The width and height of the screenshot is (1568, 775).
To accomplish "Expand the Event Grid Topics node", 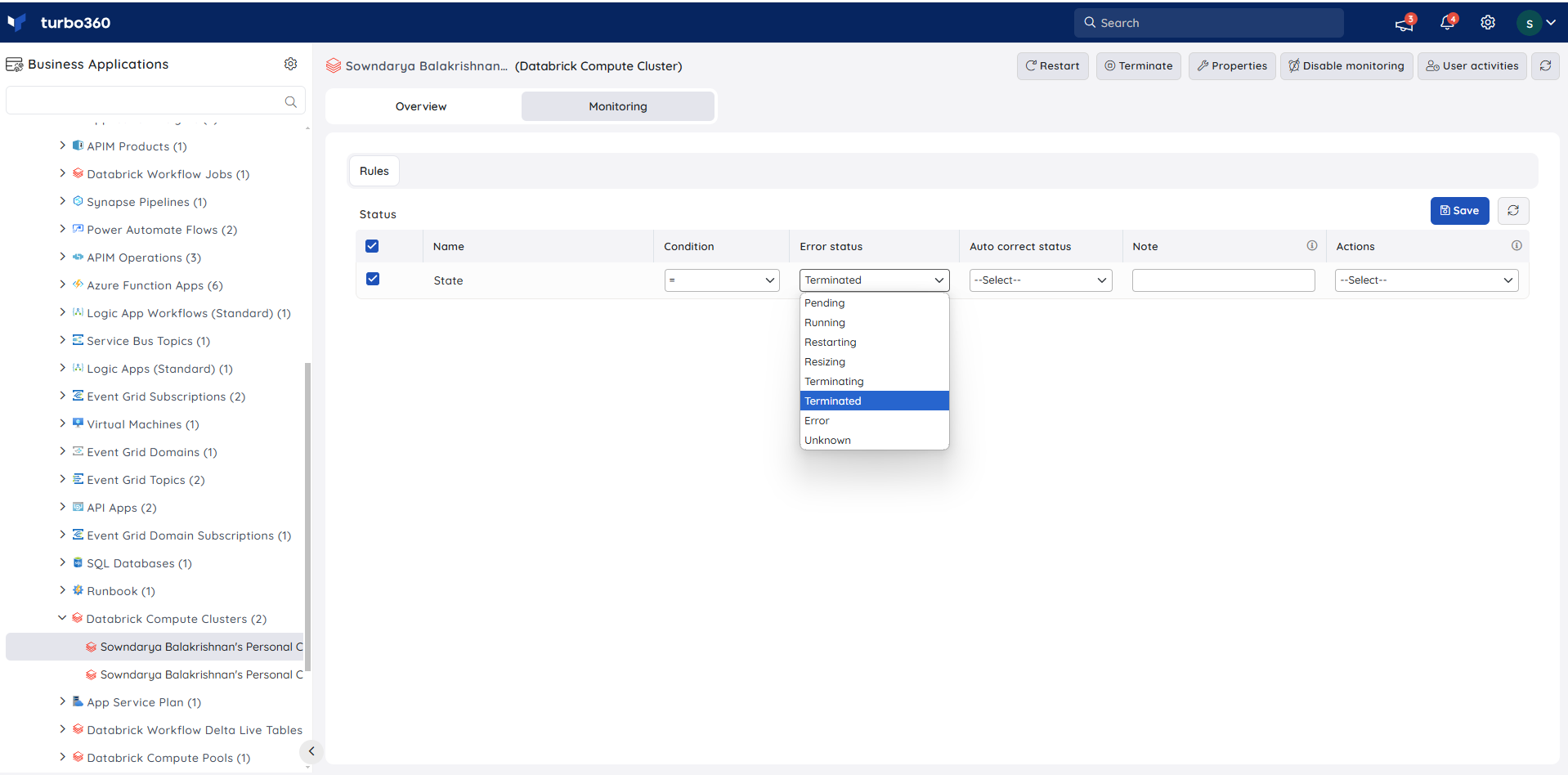I will tap(63, 479).
